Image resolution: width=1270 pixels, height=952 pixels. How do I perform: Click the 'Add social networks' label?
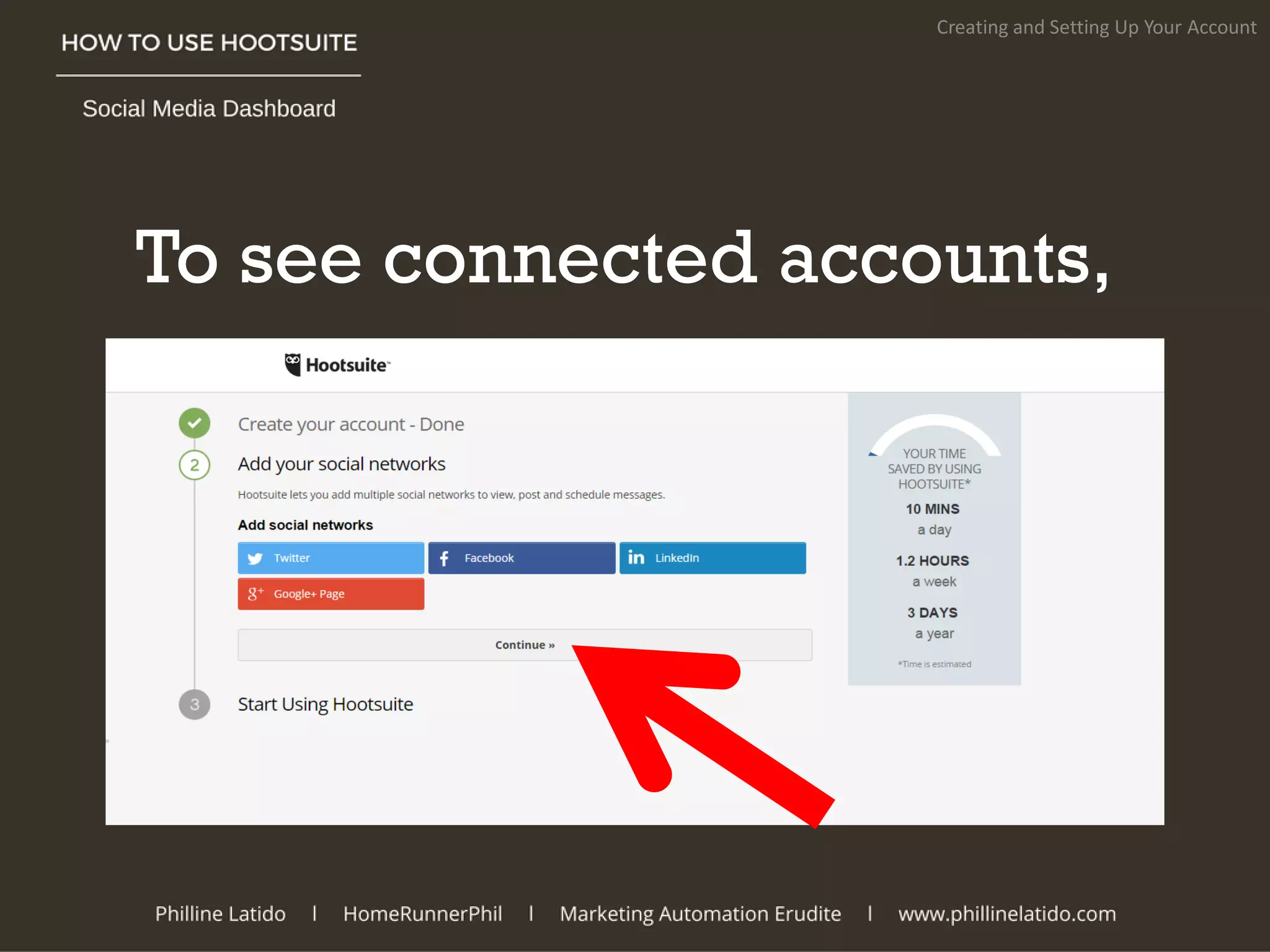(306, 525)
